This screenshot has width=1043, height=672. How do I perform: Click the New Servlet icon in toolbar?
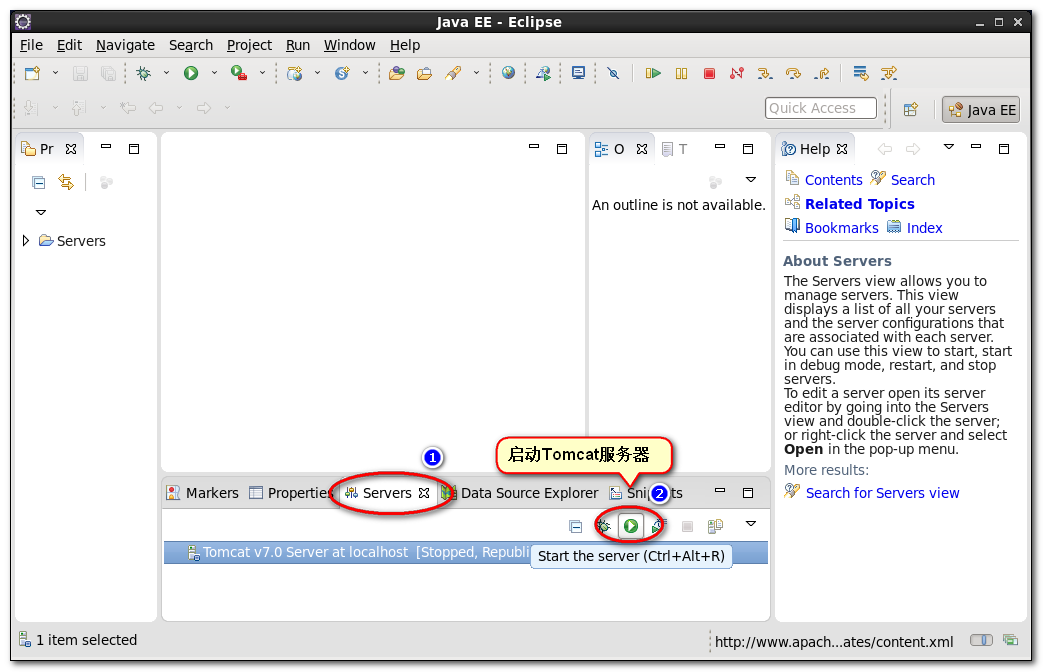(x=342, y=73)
